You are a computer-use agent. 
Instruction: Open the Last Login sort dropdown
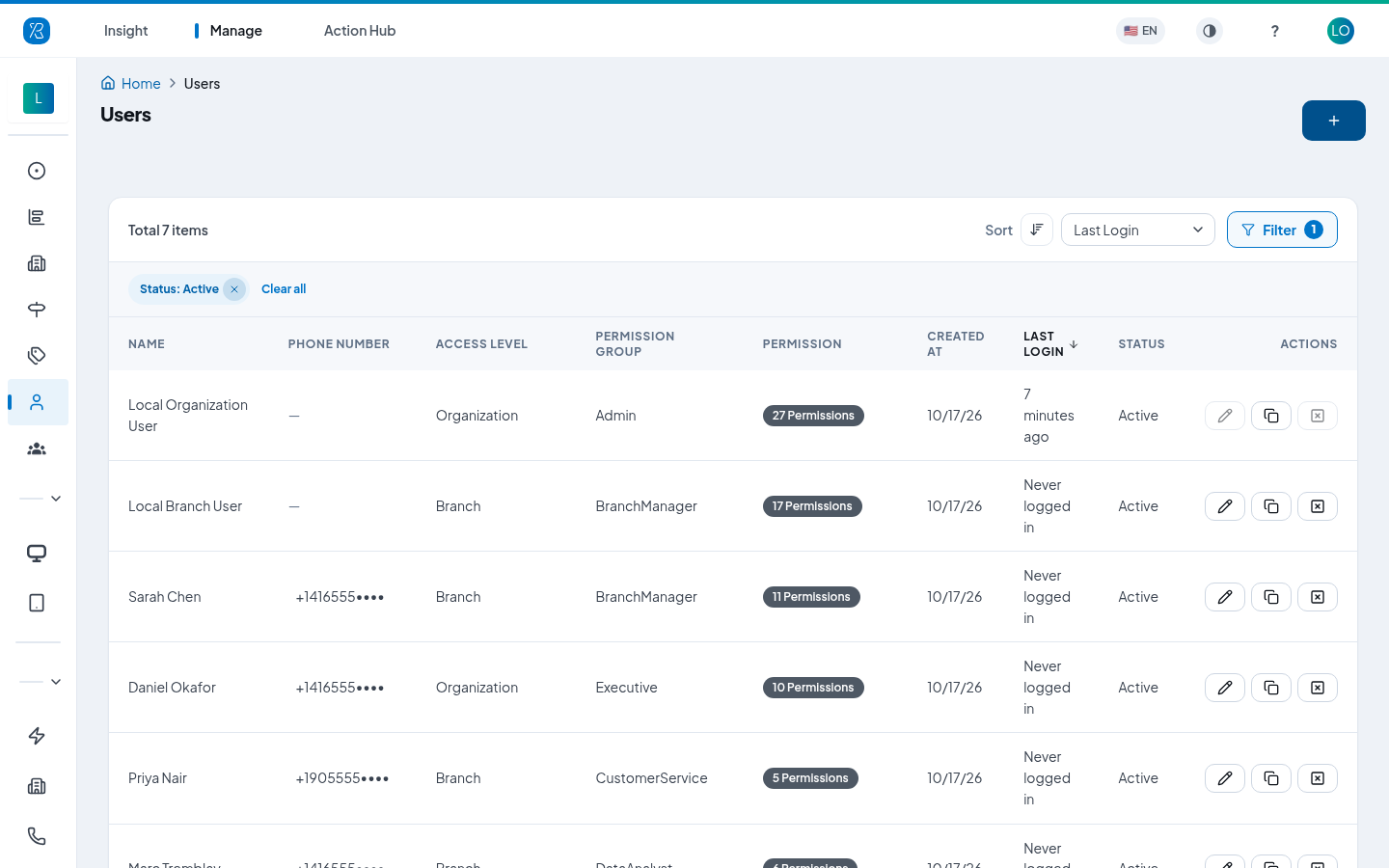point(1138,230)
